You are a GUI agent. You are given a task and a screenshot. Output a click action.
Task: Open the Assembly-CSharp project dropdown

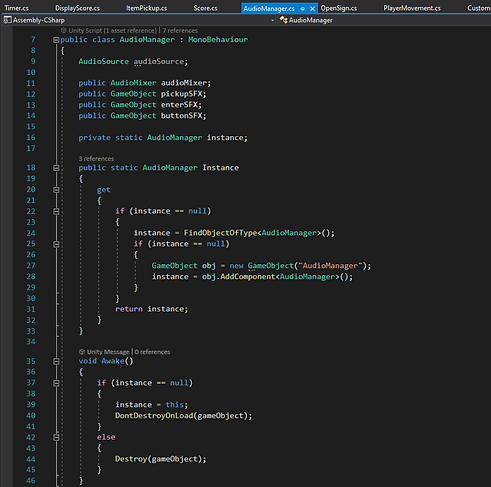(x=272, y=20)
